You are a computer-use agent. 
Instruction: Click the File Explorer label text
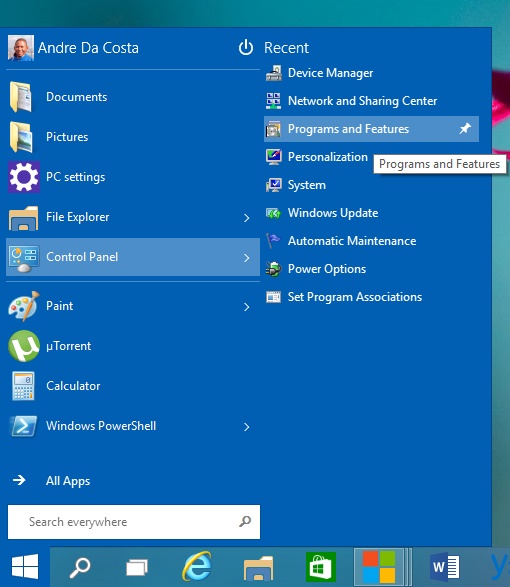(78, 217)
